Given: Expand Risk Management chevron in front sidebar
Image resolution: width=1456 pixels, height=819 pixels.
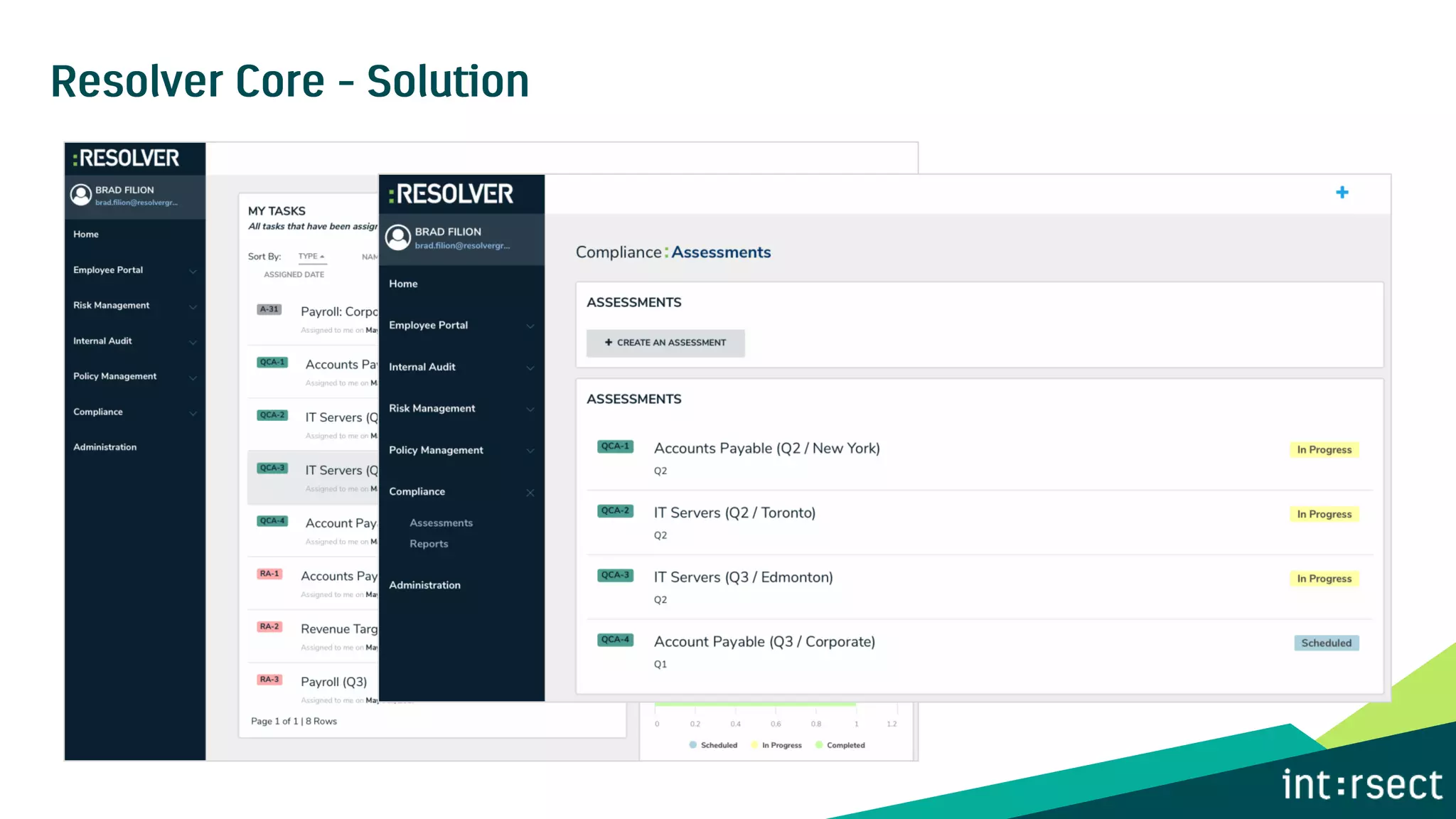Looking at the screenshot, I should (530, 409).
